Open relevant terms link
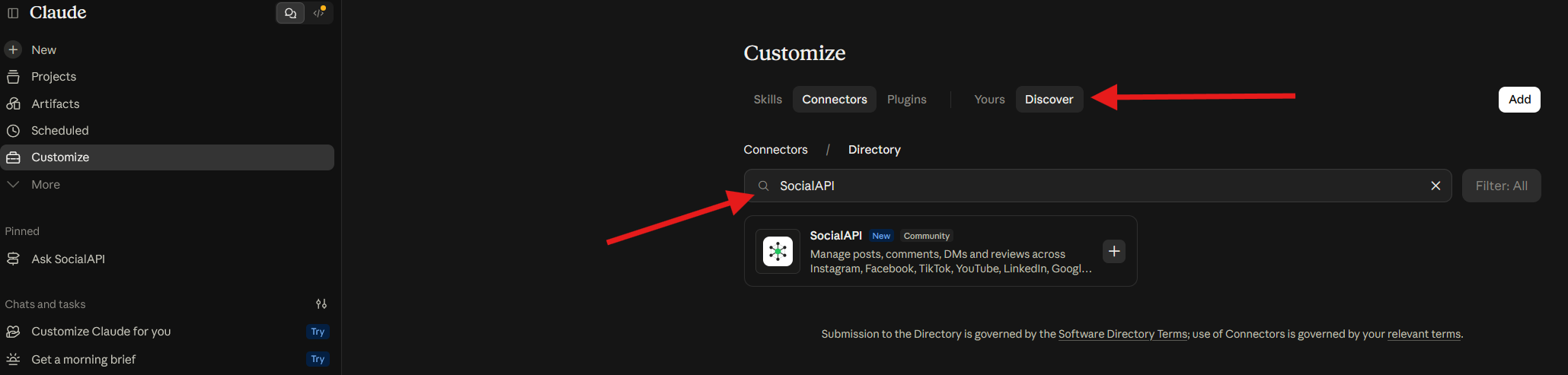Image resolution: width=1568 pixels, height=375 pixels. 1423,334
